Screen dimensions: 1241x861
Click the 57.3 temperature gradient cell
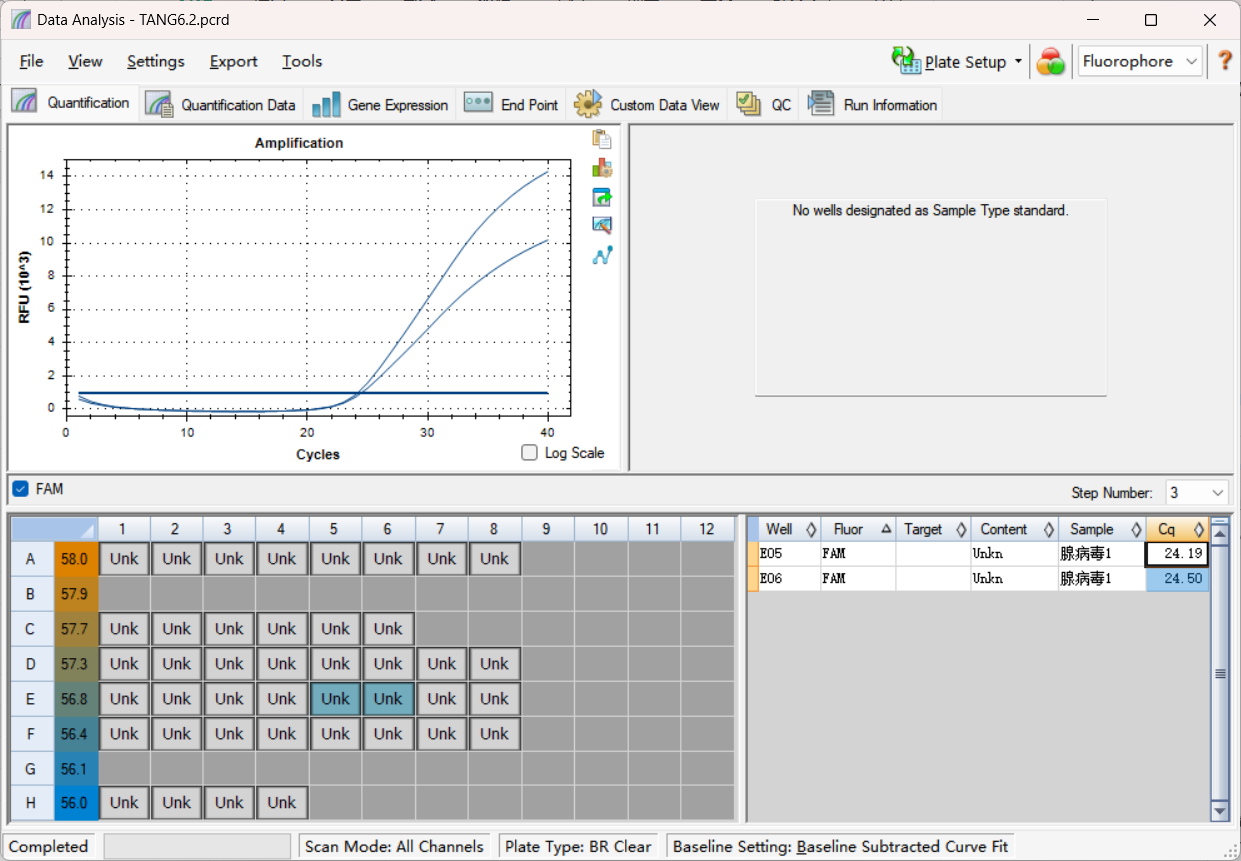tap(76, 664)
